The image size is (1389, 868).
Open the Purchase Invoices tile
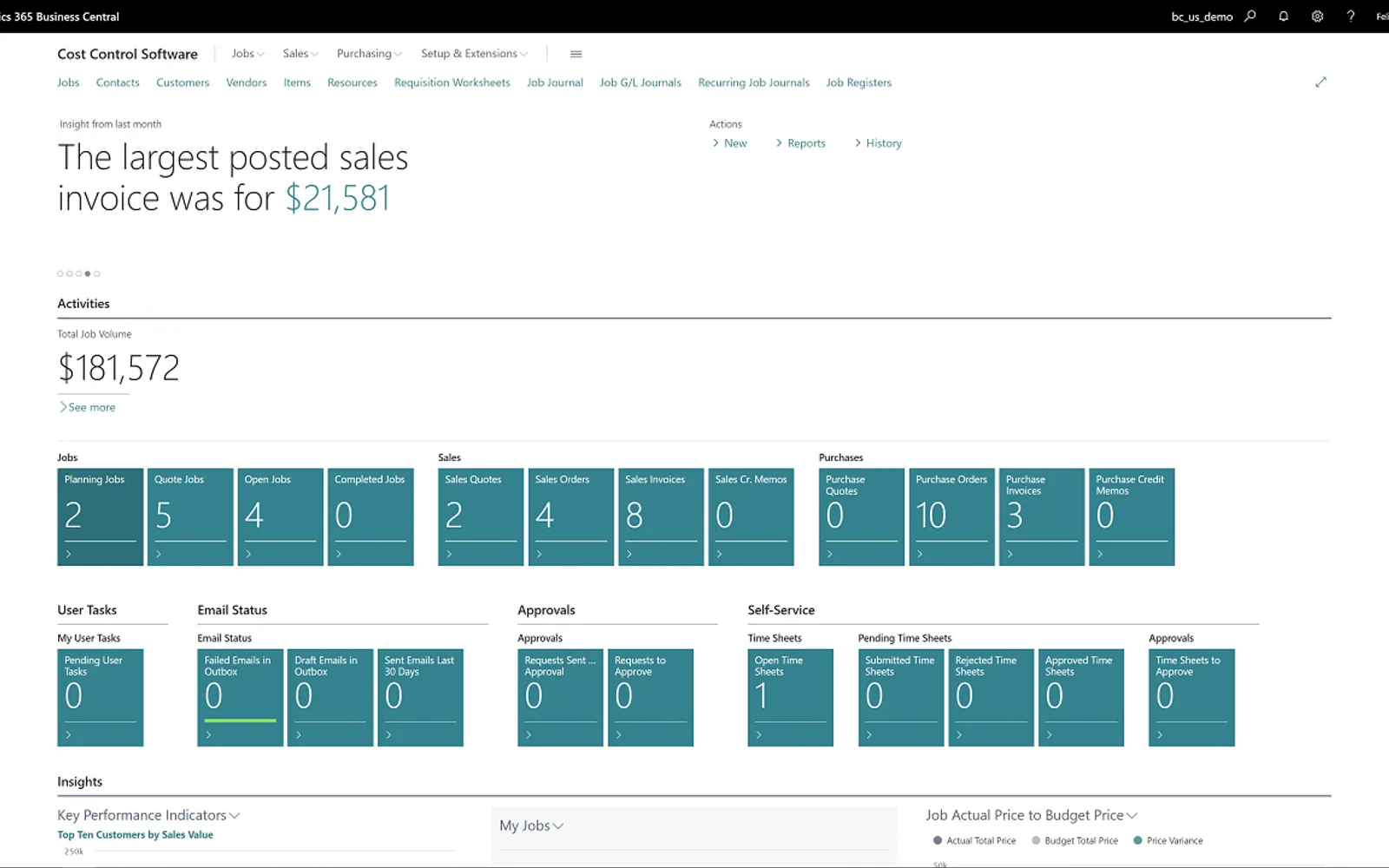(1042, 517)
